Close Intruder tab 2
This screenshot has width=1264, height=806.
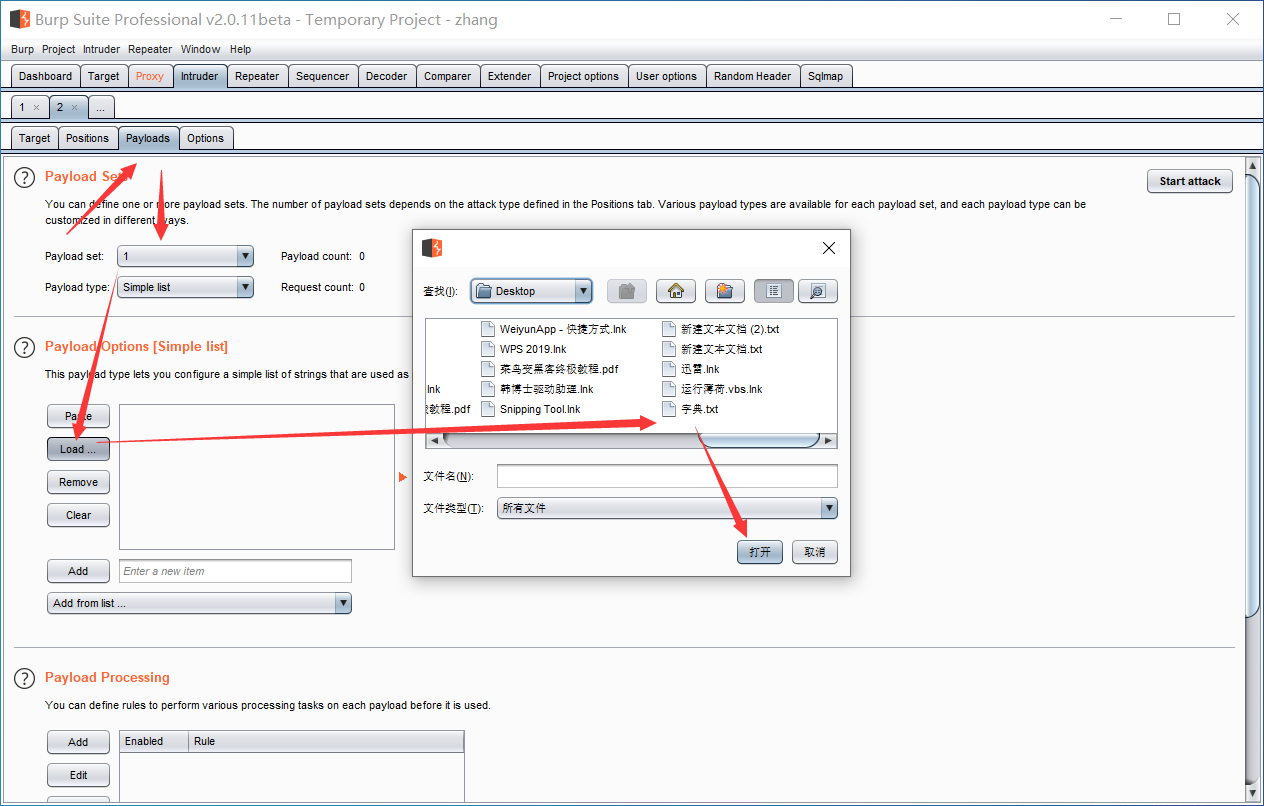coord(74,107)
